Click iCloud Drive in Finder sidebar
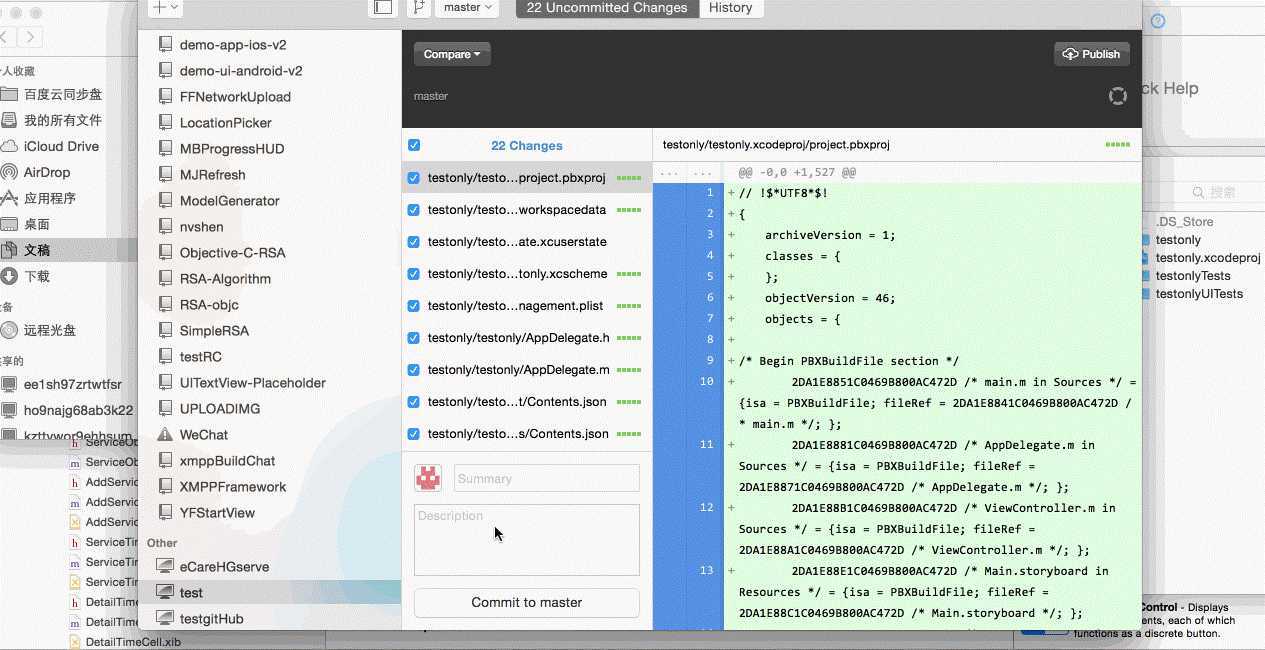 [x=61, y=146]
